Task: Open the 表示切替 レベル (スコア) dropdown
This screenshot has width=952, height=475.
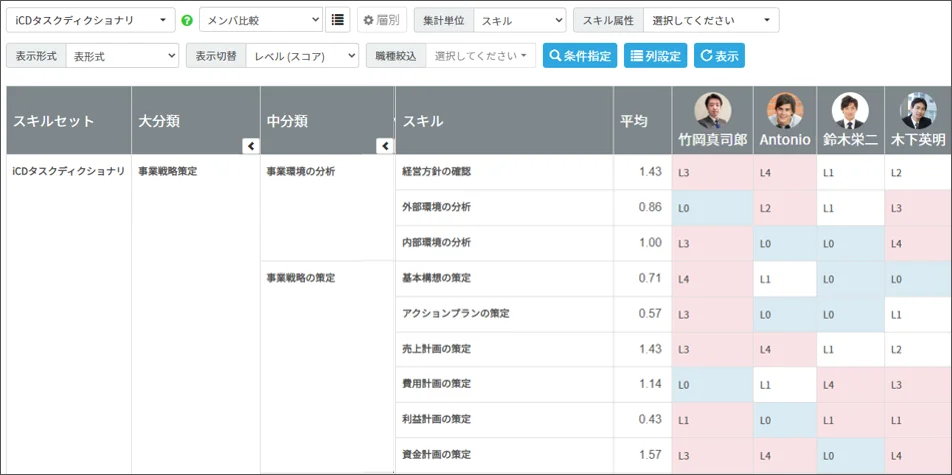Action: pyautogui.click(x=301, y=56)
